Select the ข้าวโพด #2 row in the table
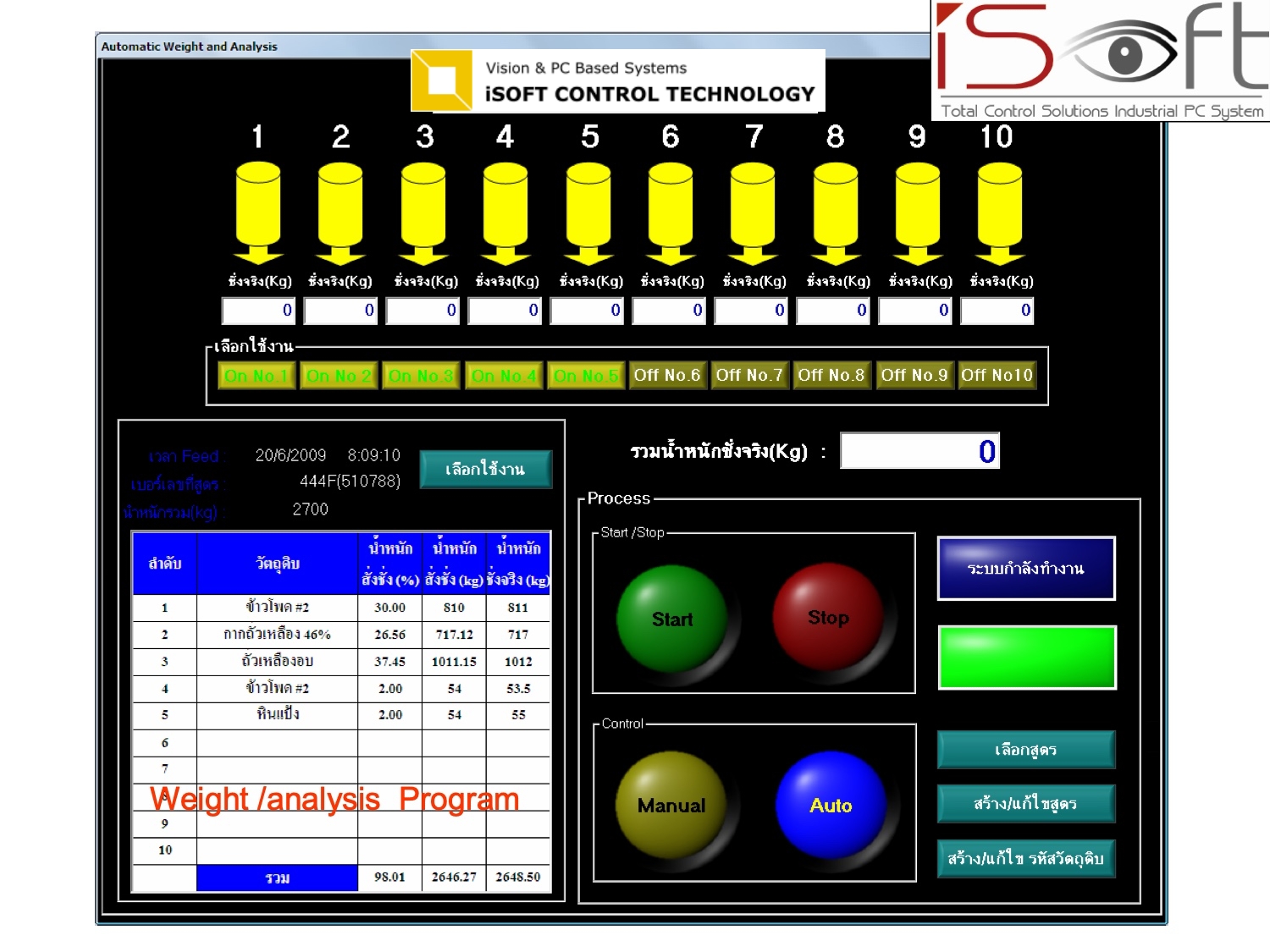The width and height of the screenshot is (1270, 952). coord(277,608)
